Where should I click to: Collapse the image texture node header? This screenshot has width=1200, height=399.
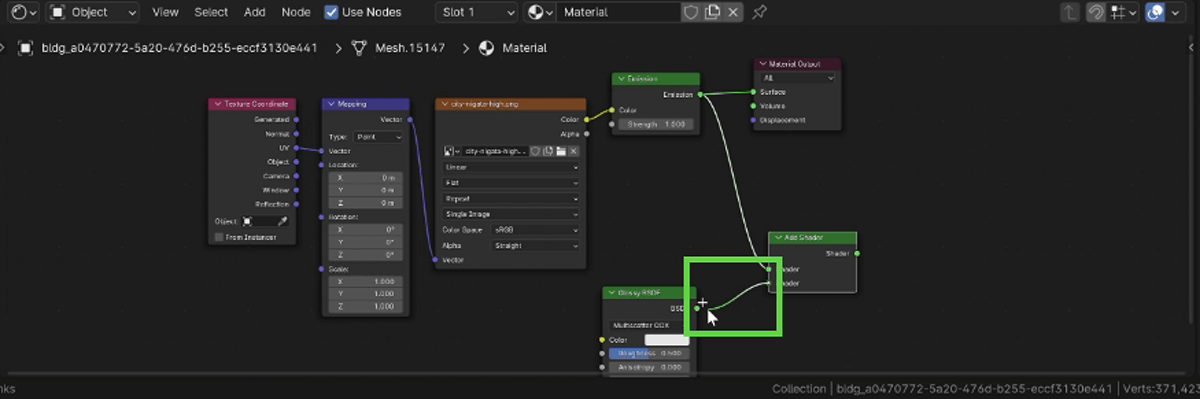coord(445,104)
